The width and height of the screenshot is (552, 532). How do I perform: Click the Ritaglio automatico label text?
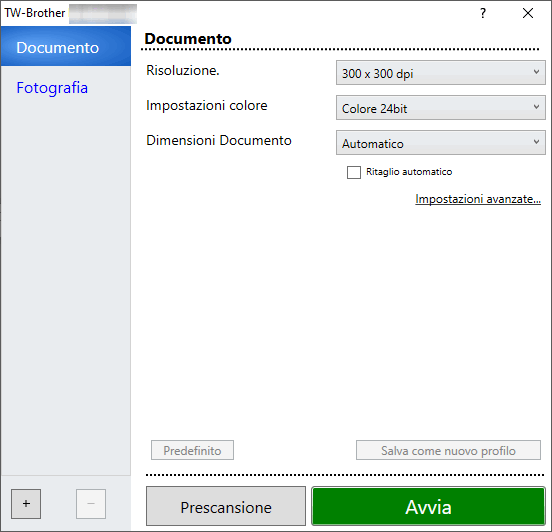[x=409, y=172]
